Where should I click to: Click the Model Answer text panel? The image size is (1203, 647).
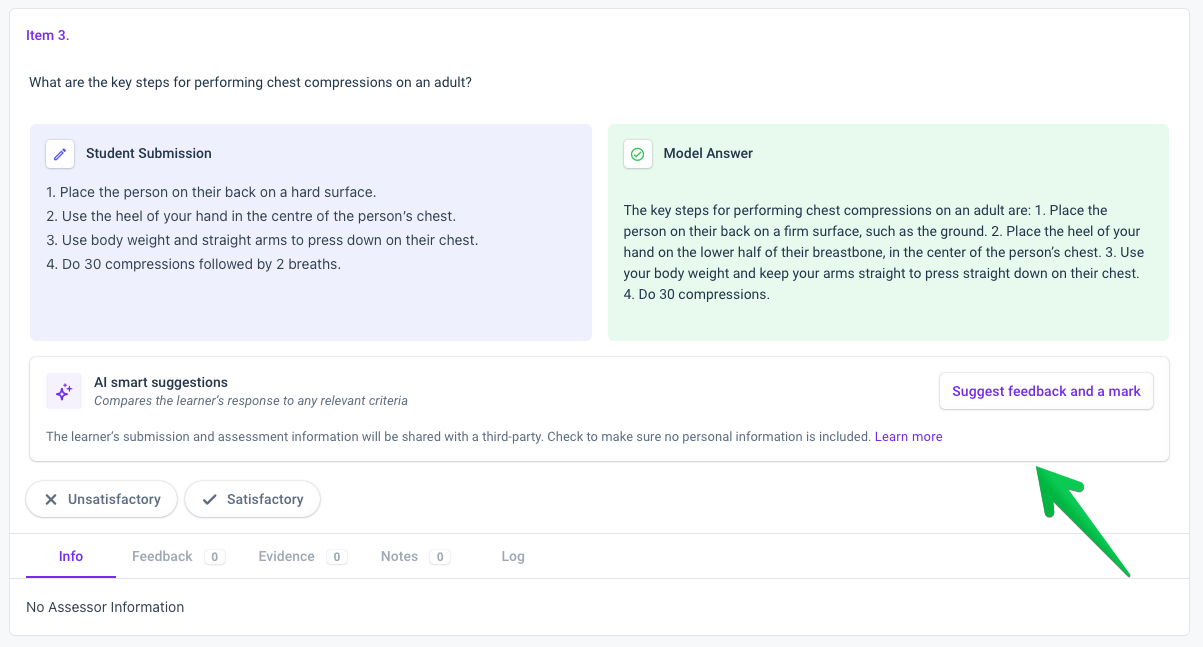(888, 232)
